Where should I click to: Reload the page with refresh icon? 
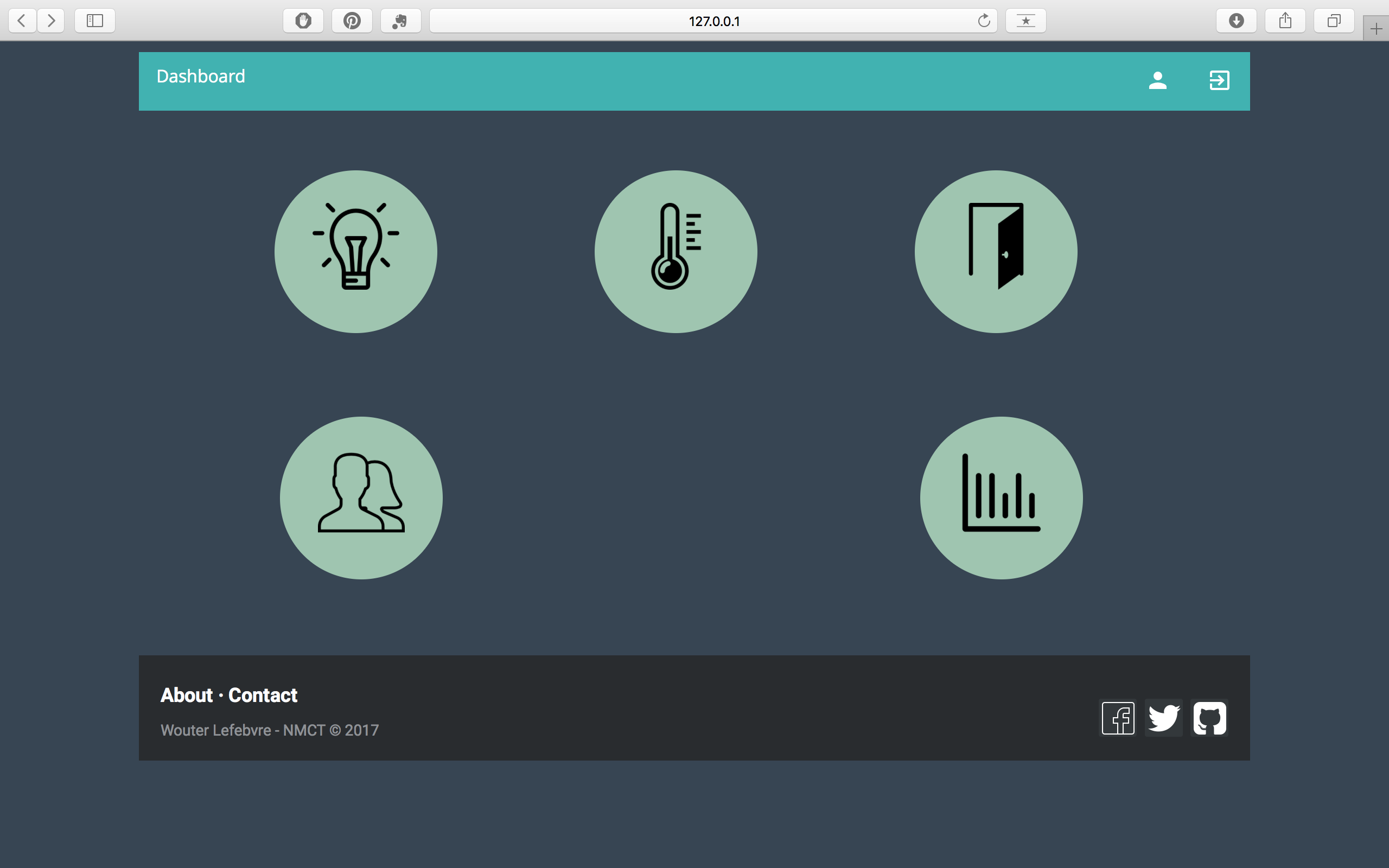click(984, 21)
